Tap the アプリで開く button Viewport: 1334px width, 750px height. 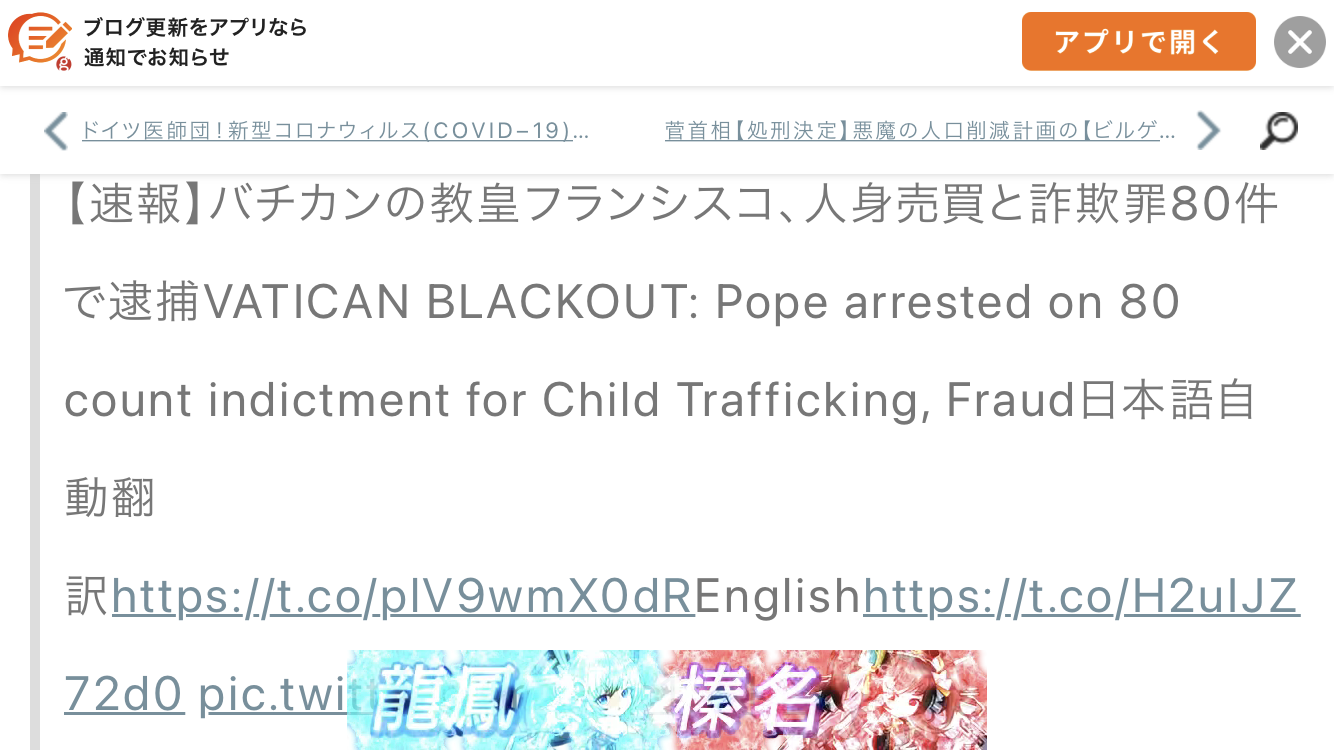[1138, 42]
